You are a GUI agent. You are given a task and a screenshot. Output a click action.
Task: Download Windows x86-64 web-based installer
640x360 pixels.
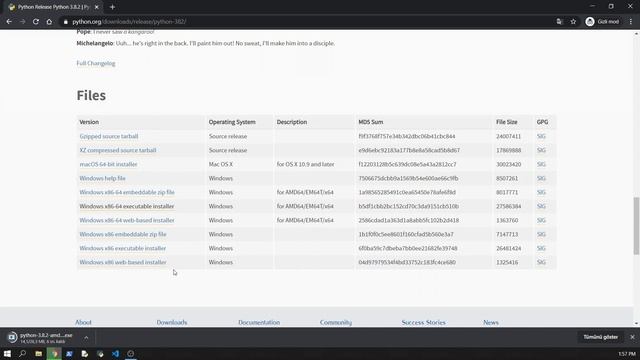pyautogui.click(x=127, y=220)
